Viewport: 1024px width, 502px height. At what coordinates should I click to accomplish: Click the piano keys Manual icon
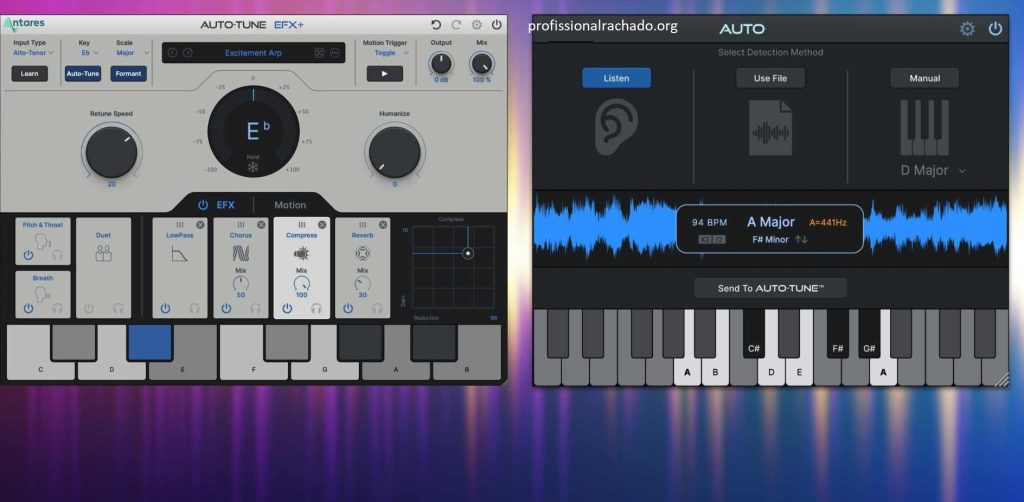(x=925, y=128)
